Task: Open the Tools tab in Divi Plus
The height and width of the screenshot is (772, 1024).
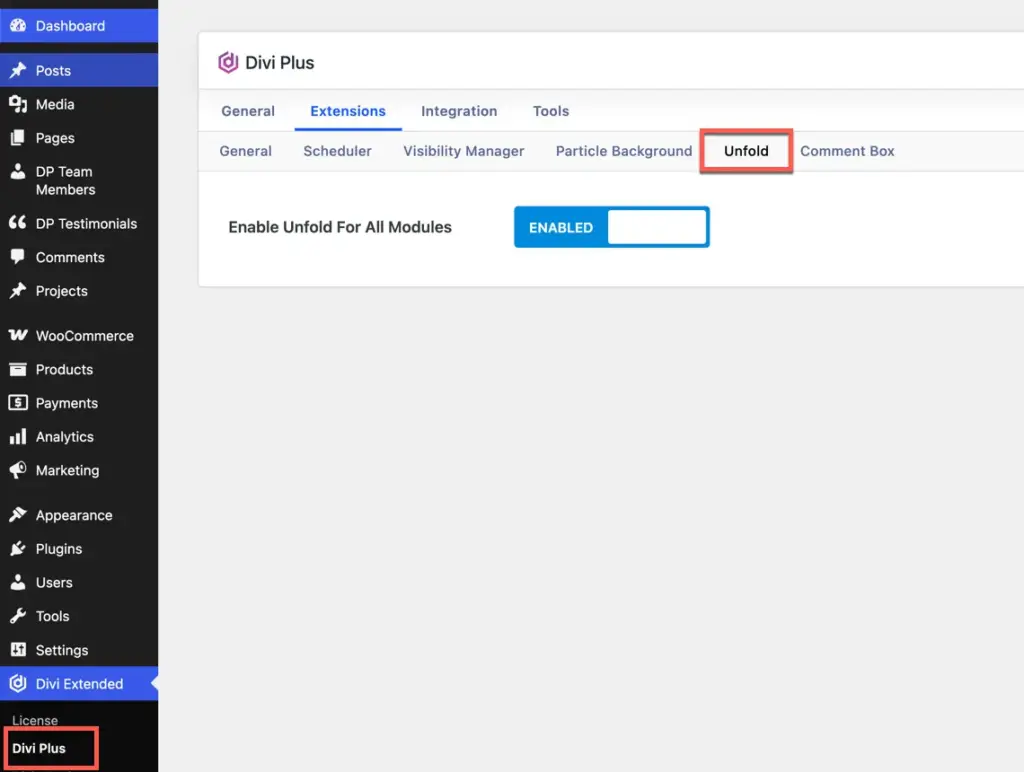Action: point(551,111)
